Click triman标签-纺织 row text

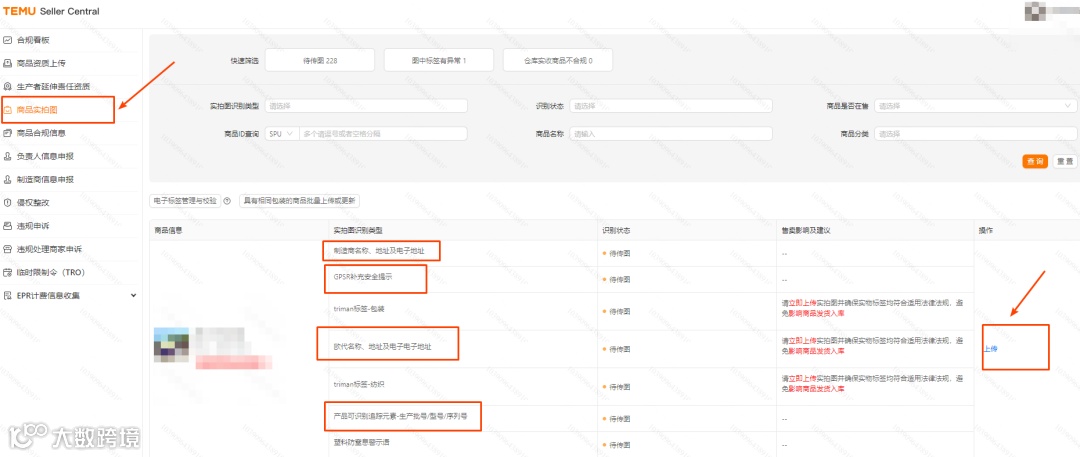[359, 384]
